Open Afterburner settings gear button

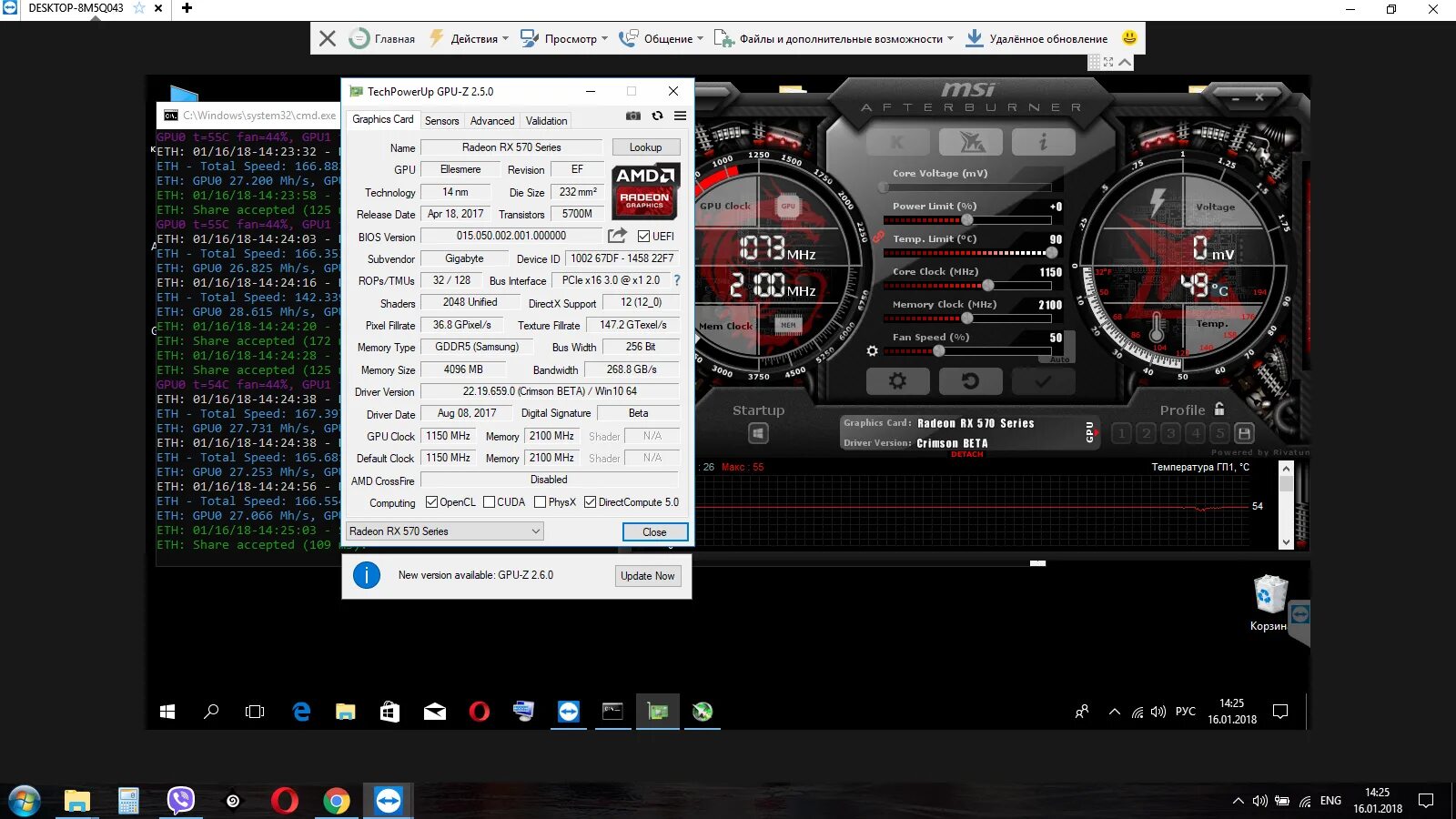[x=897, y=381]
